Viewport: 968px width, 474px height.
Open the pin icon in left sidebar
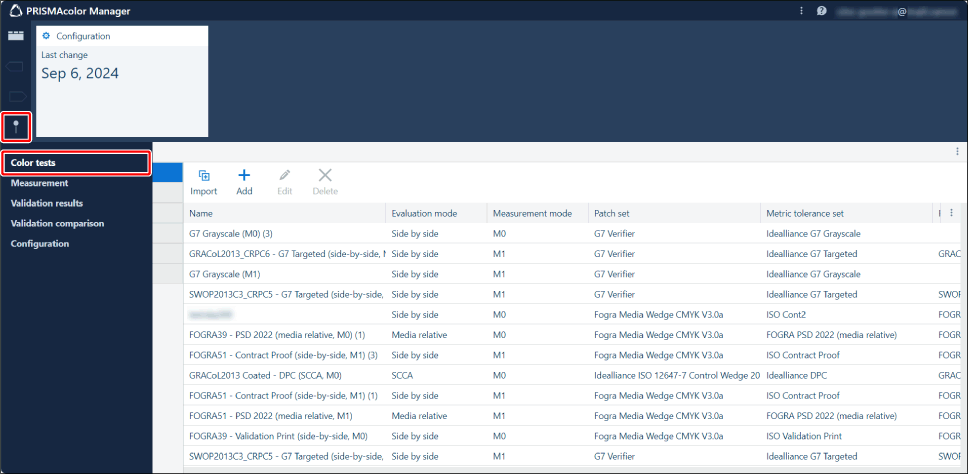pos(16,126)
